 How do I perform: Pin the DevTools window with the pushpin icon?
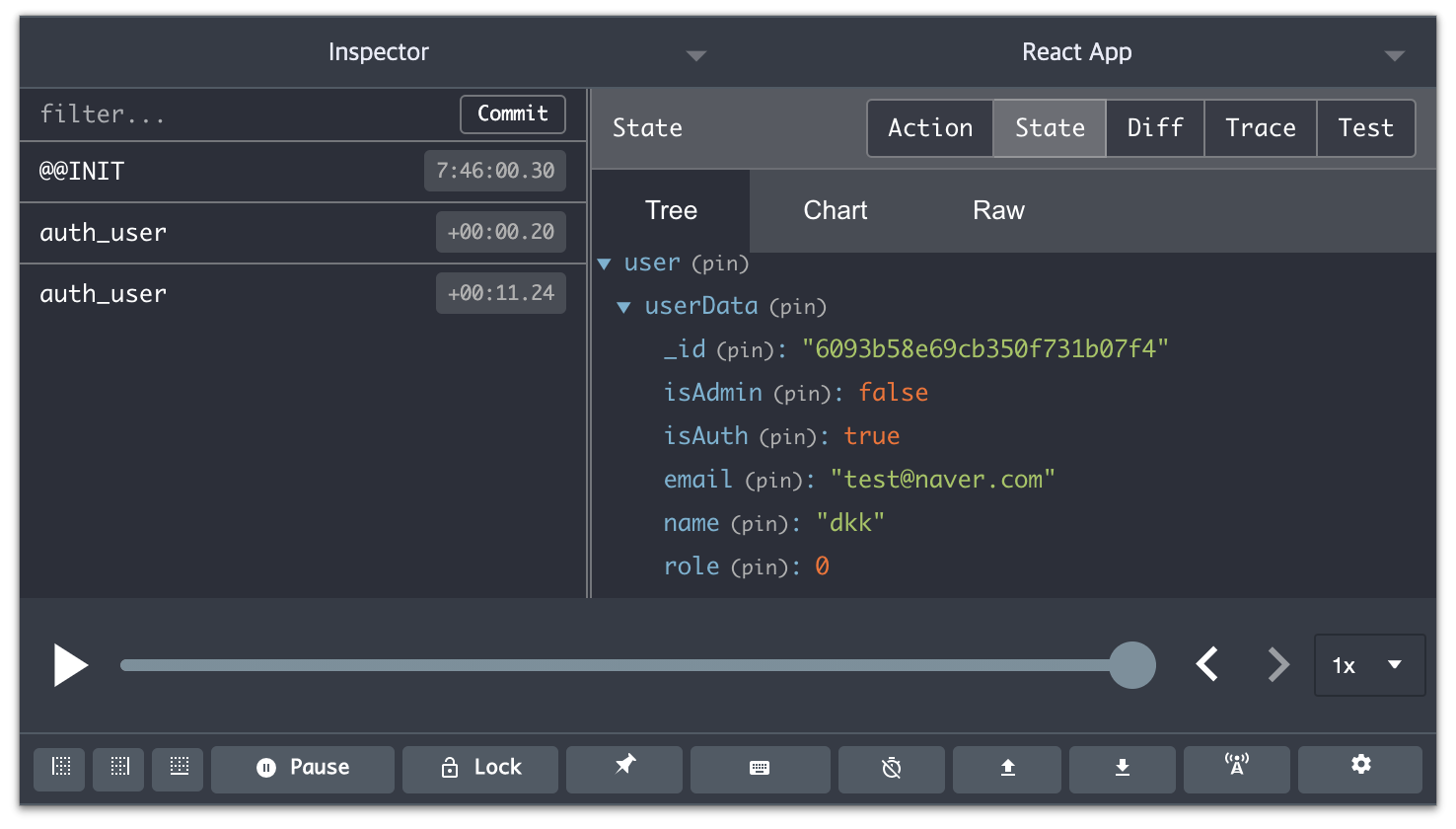point(623,769)
